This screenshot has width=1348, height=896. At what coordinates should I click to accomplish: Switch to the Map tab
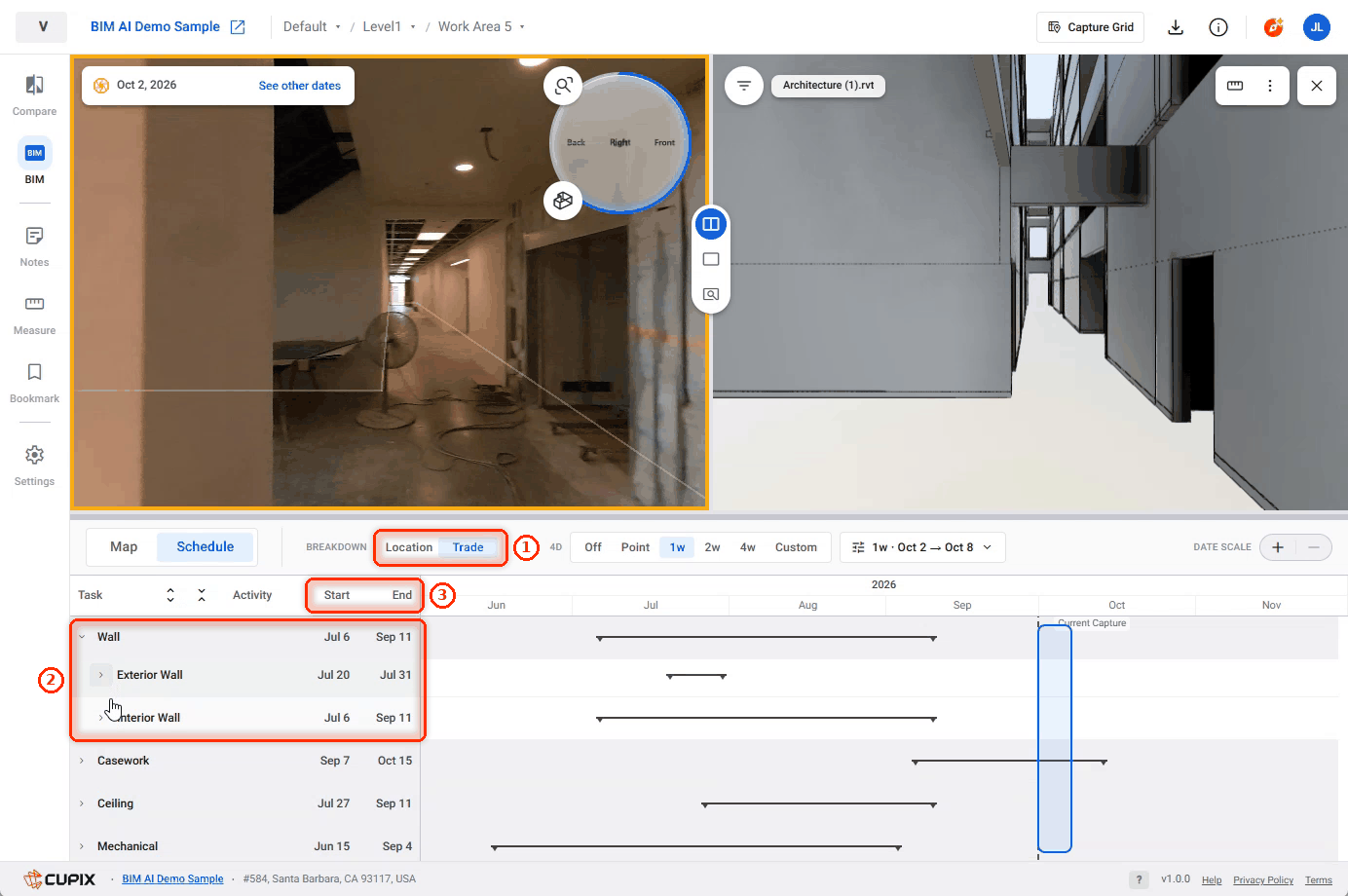[124, 547]
